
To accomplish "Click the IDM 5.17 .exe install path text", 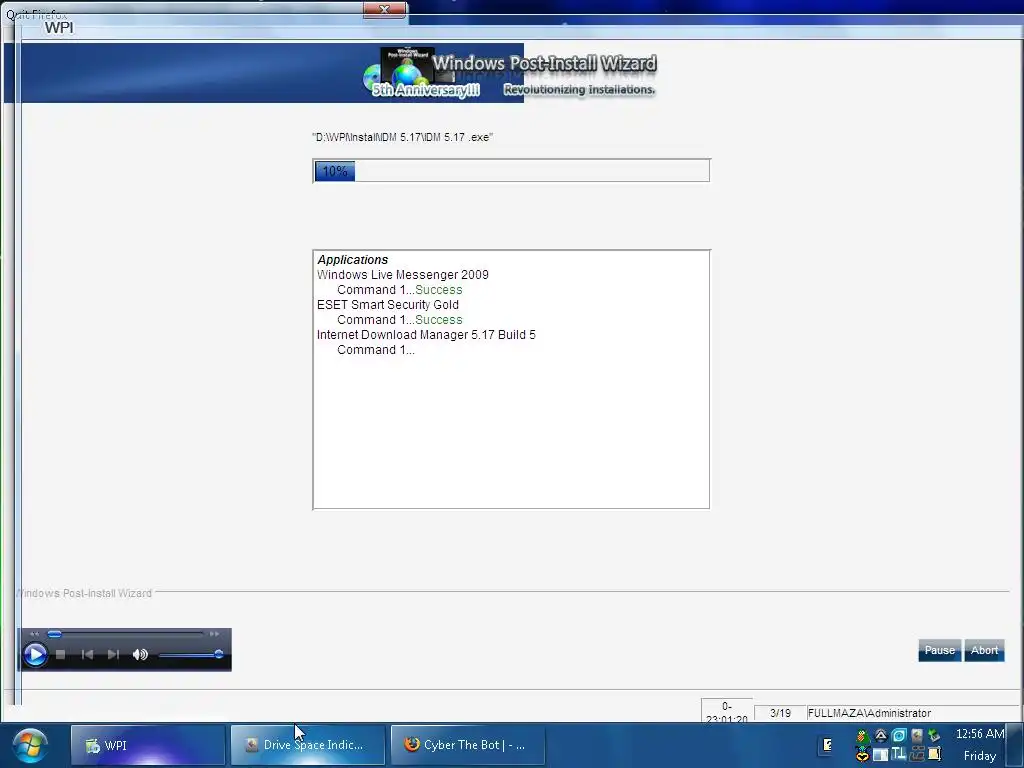I will click(x=402, y=137).
